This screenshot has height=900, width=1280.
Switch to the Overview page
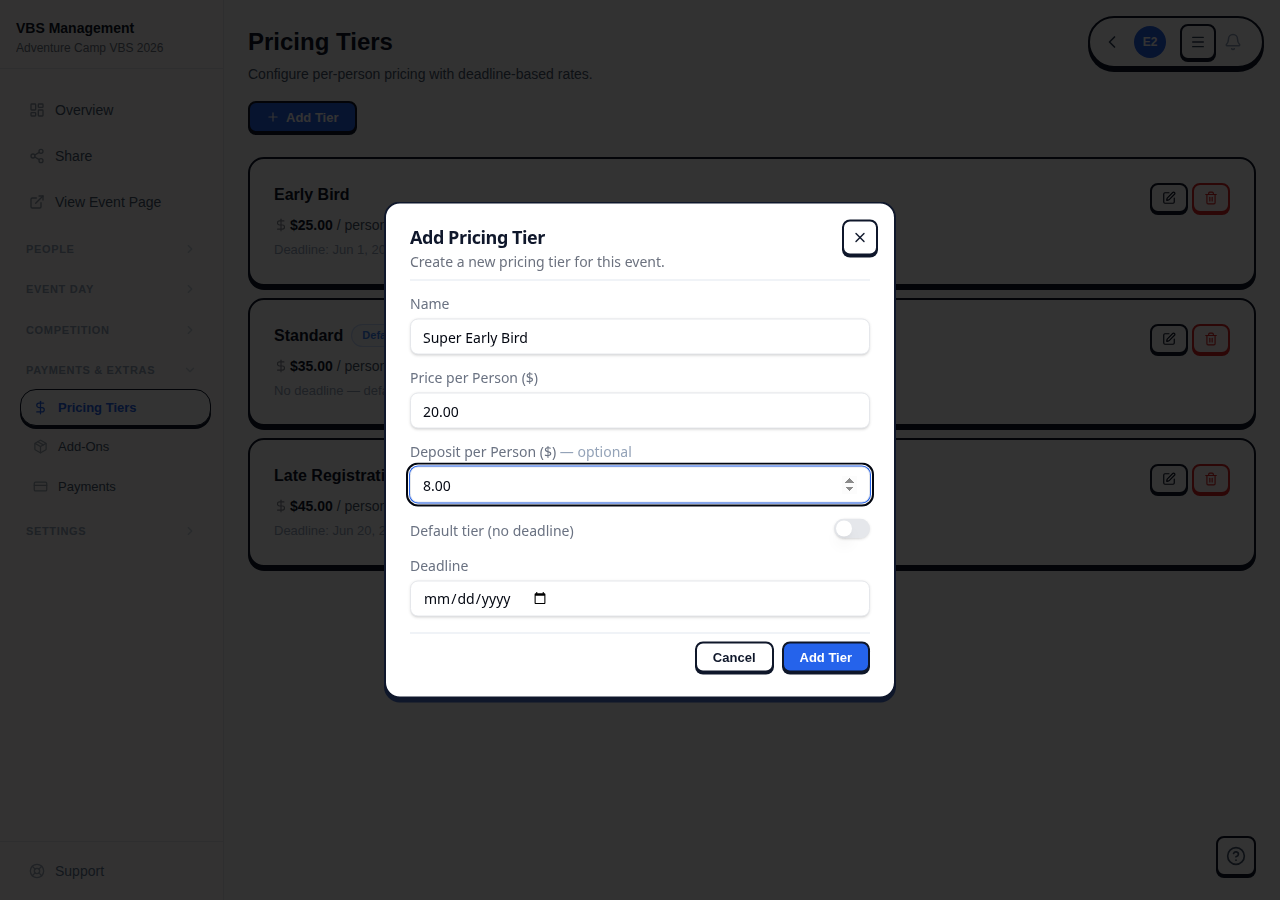point(84,110)
